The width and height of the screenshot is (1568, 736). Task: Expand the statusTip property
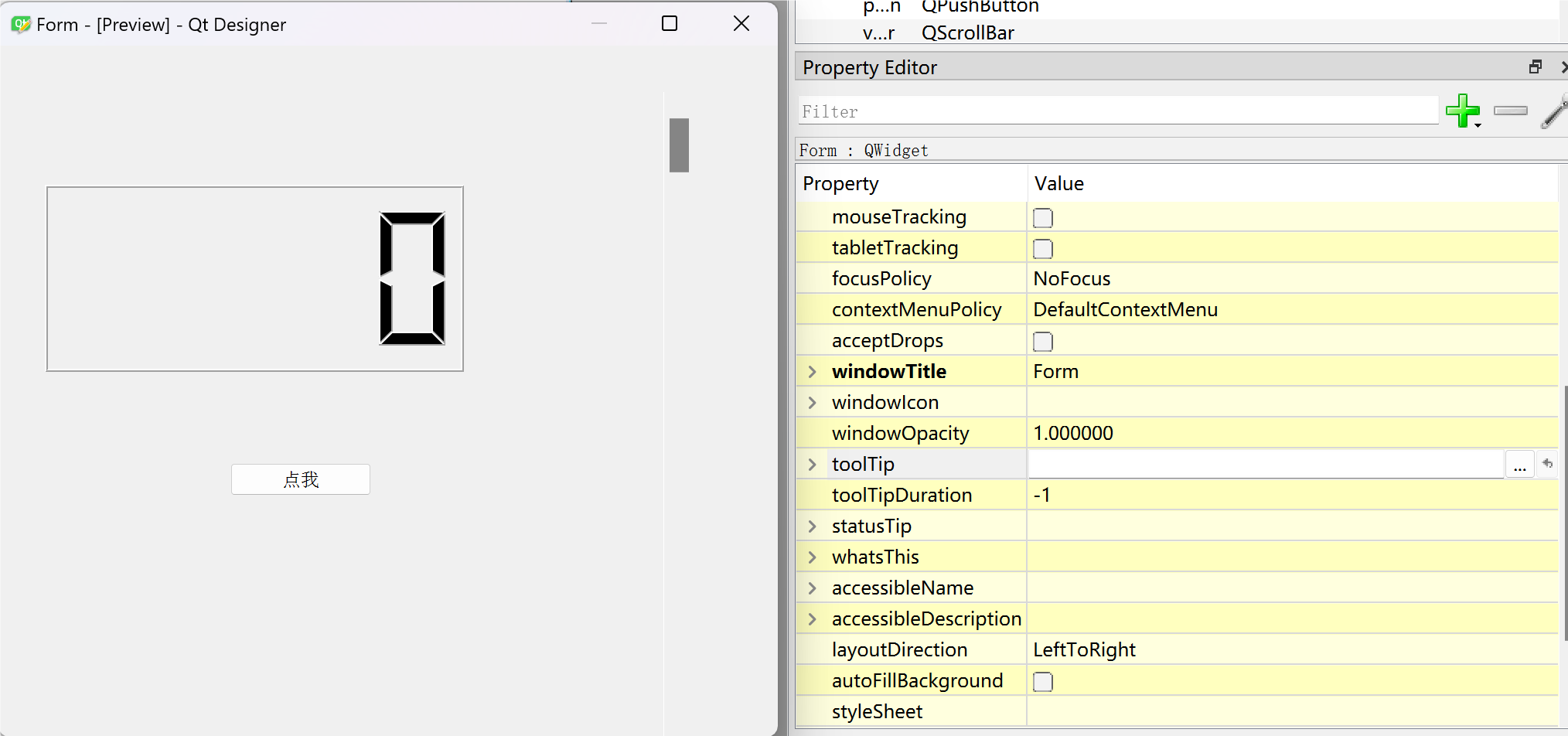812,526
